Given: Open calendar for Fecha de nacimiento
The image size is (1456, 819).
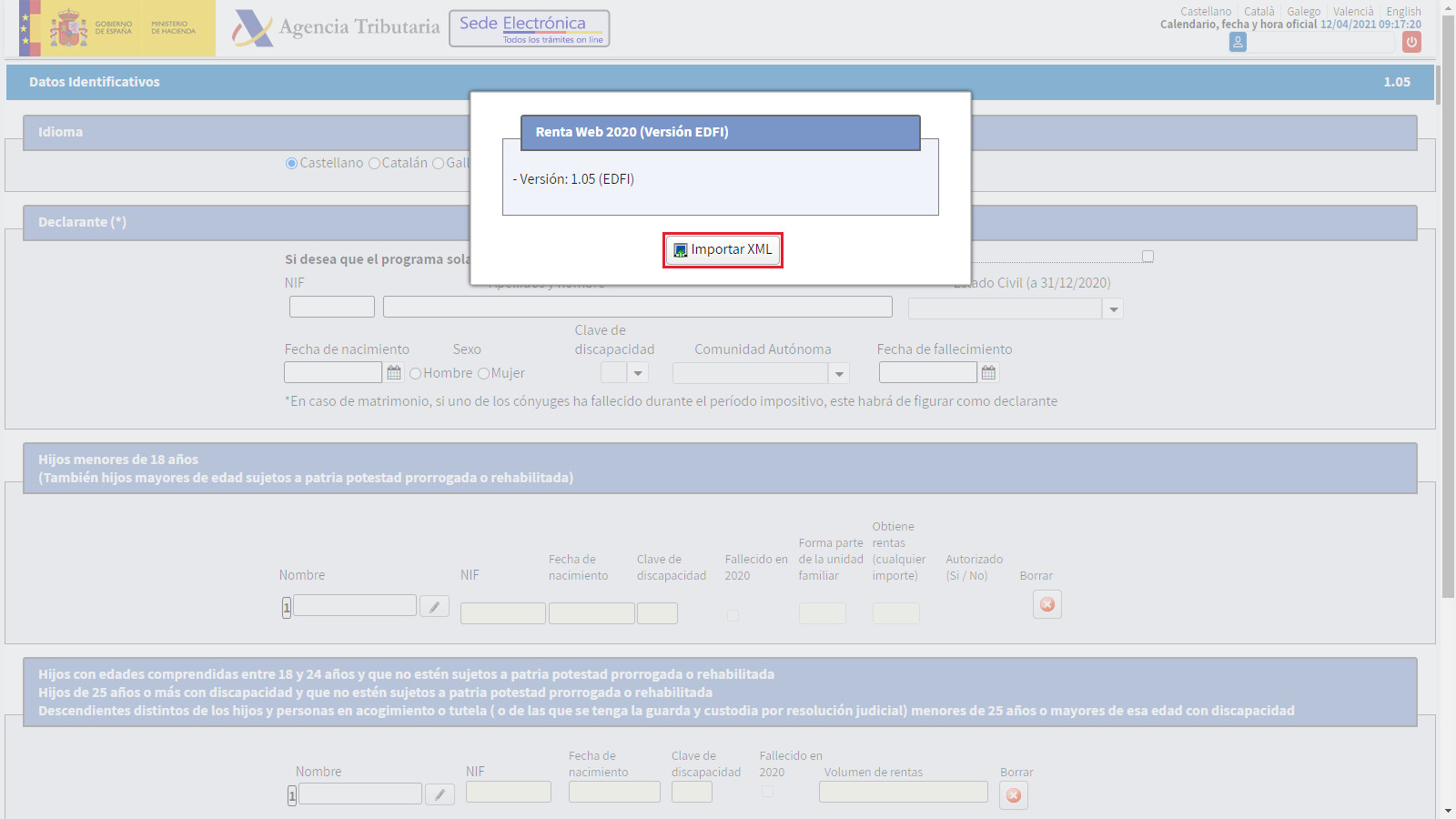Looking at the screenshot, I should tap(394, 372).
